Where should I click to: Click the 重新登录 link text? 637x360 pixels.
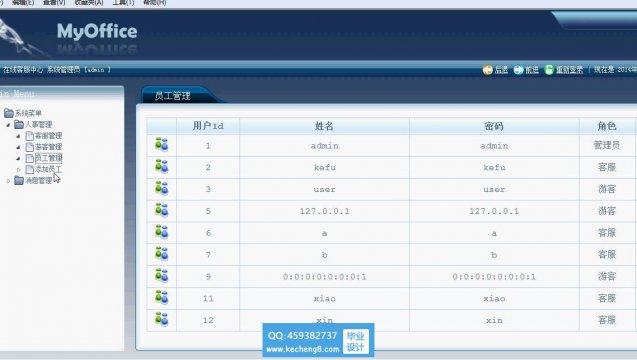coord(569,70)
